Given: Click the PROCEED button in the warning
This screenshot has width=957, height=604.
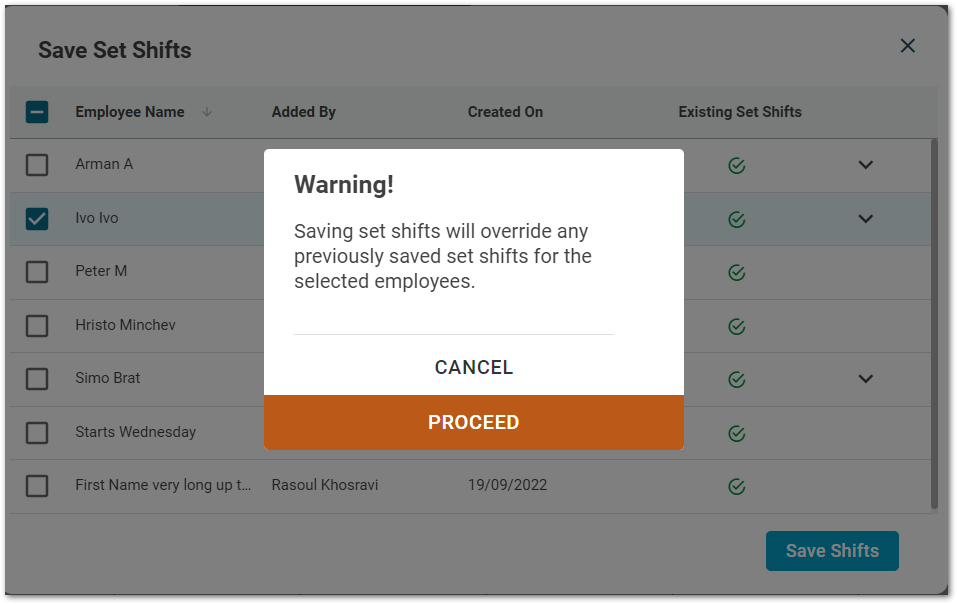Looking at the screenshot, I should pyautogui.click(x=473, y=422).
